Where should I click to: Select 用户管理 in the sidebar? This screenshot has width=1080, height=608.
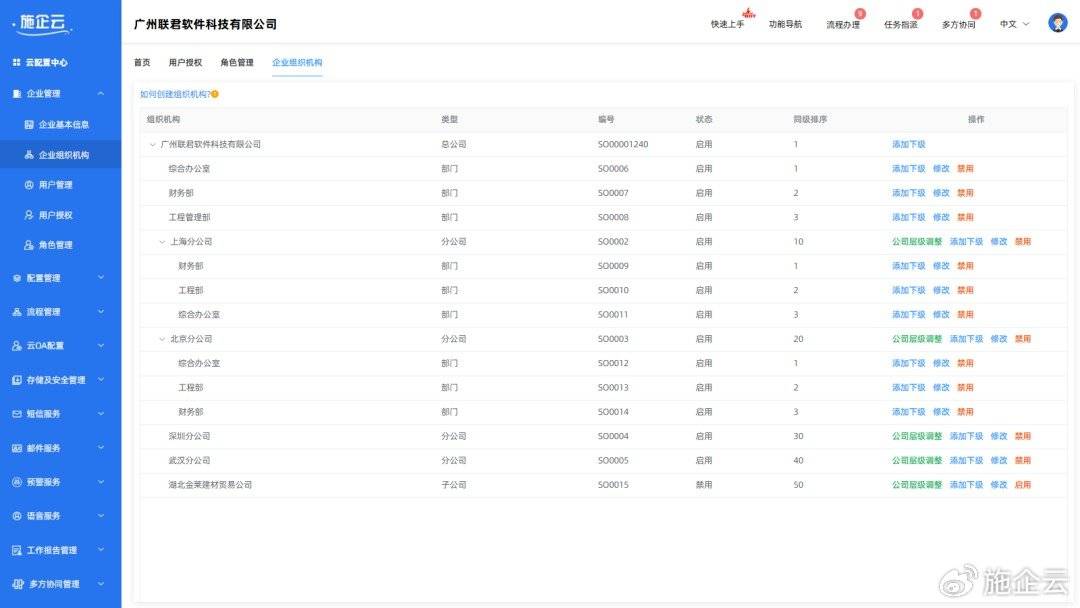[x=55, y=185]
